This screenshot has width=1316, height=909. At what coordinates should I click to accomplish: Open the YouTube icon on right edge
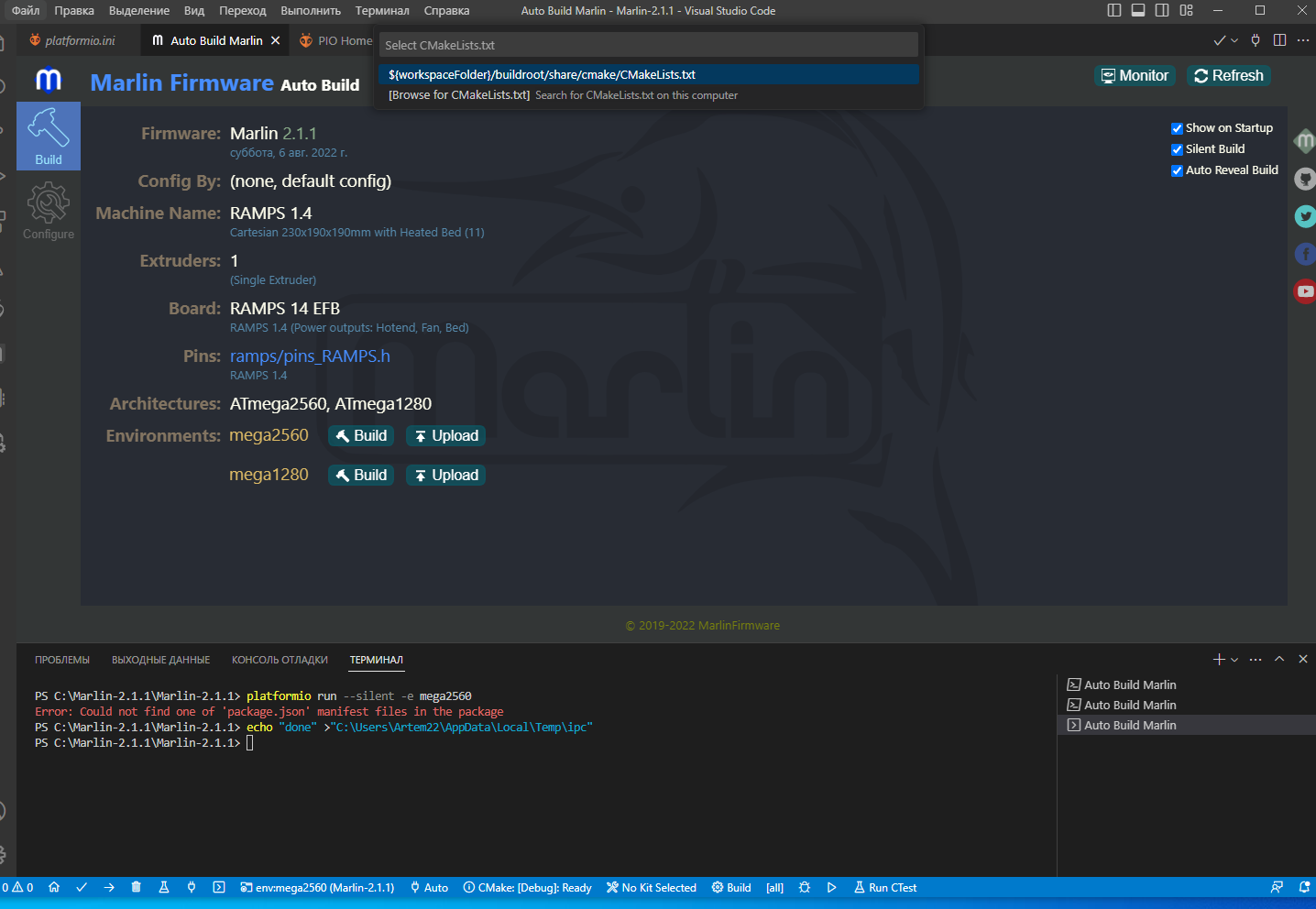(1305, 291)
